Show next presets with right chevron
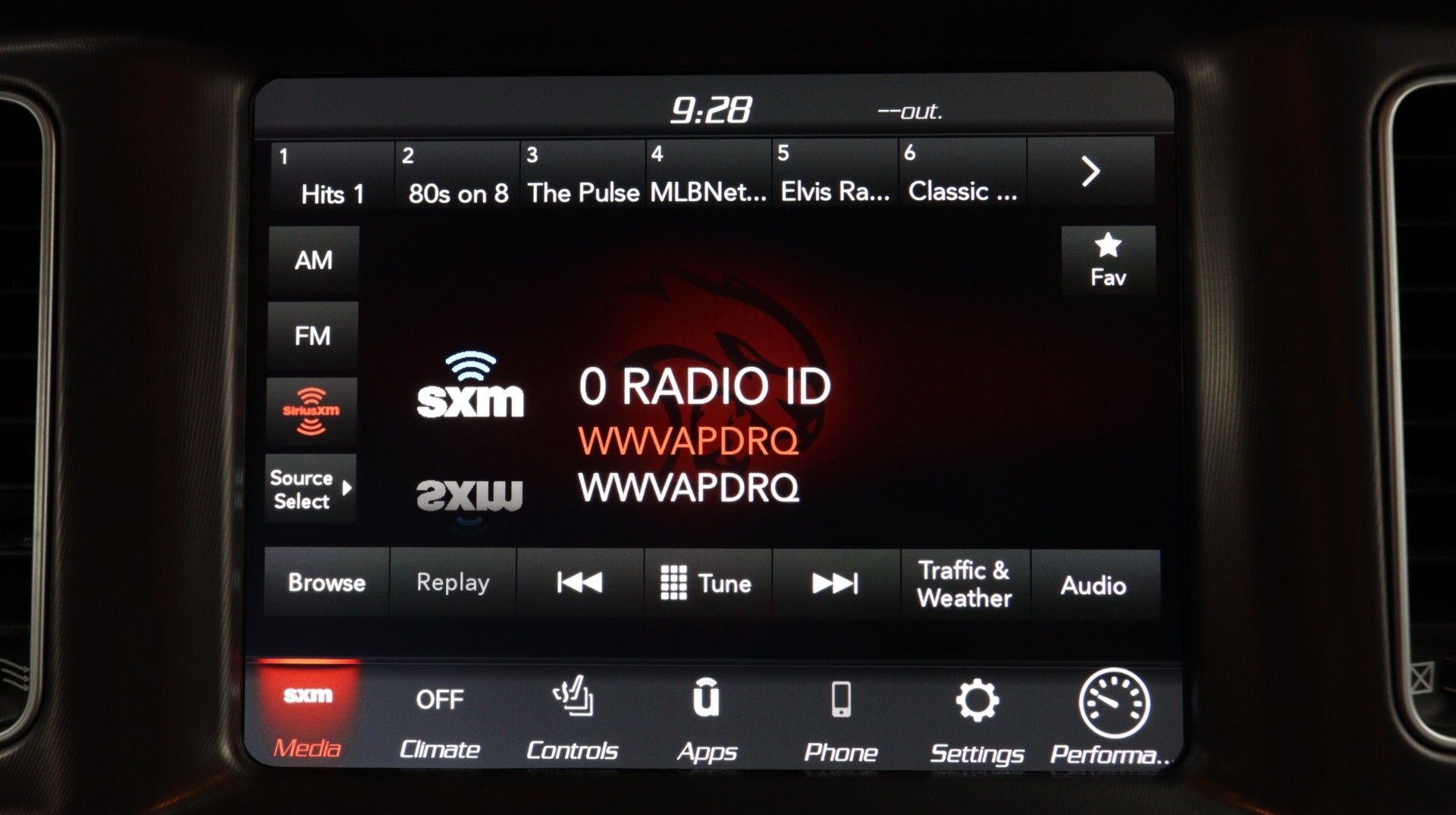1456x815 pixels. (1090, 172)
